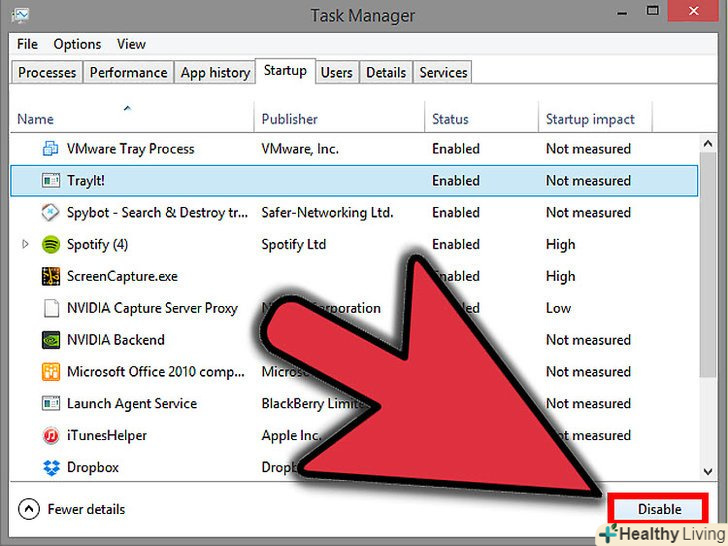Click the scrollbar up arrow

tap(708, 143)
